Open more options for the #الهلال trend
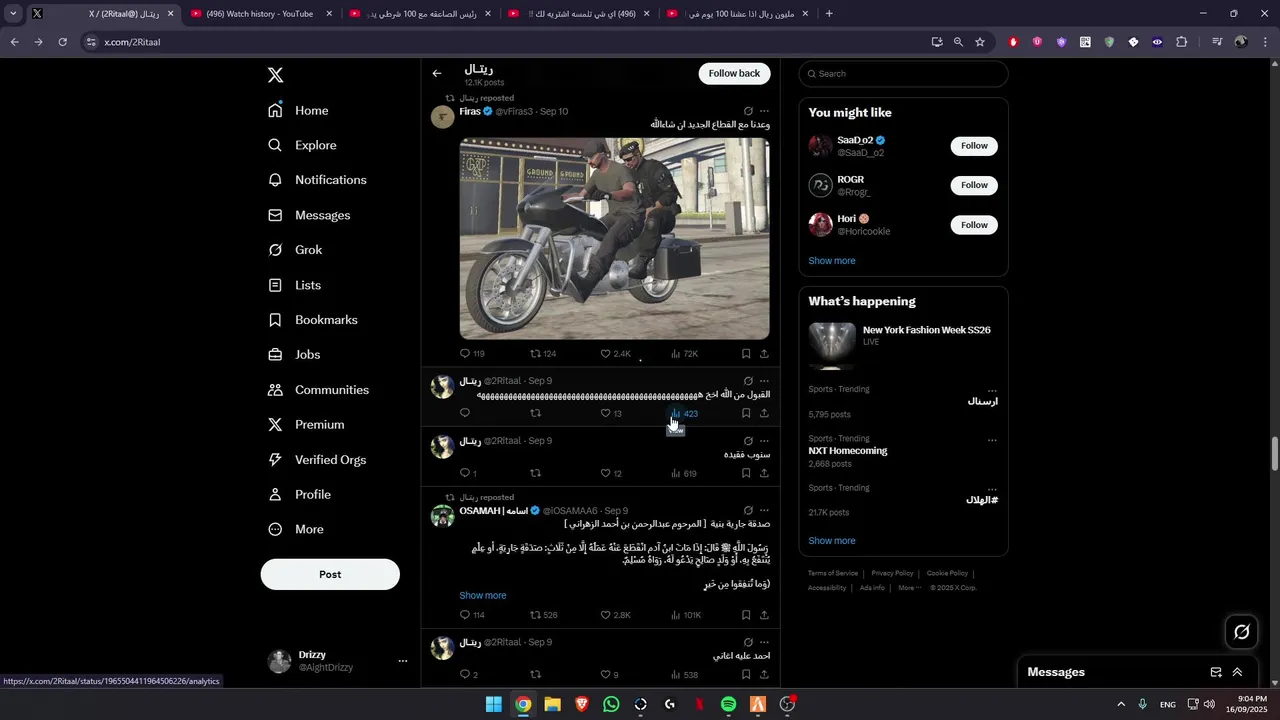Screen dimensions: 1280x720 (x=992, y=489)
